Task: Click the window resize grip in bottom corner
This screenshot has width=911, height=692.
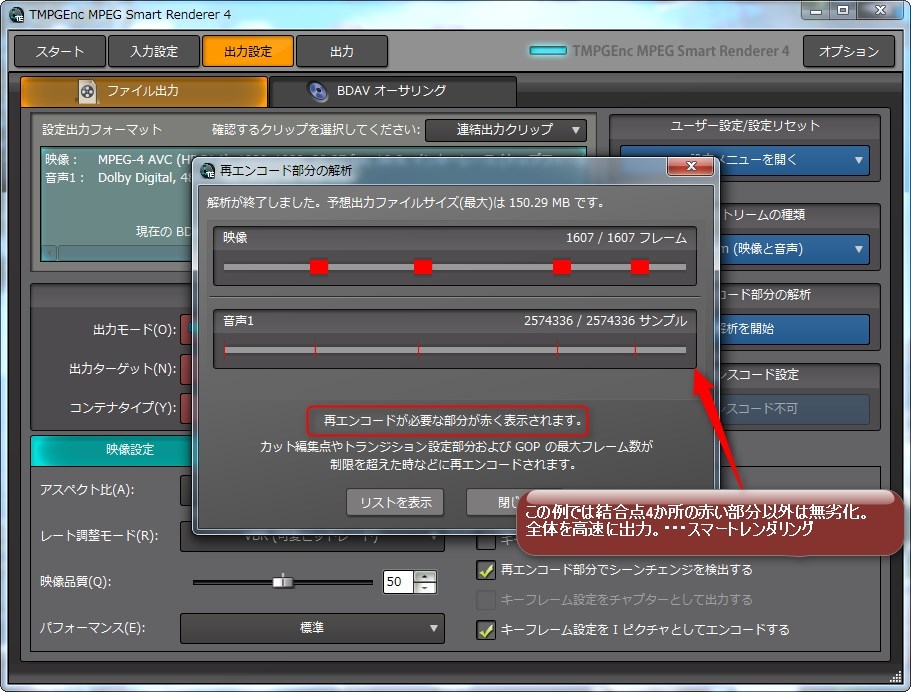Action: (x=895, y=677)
